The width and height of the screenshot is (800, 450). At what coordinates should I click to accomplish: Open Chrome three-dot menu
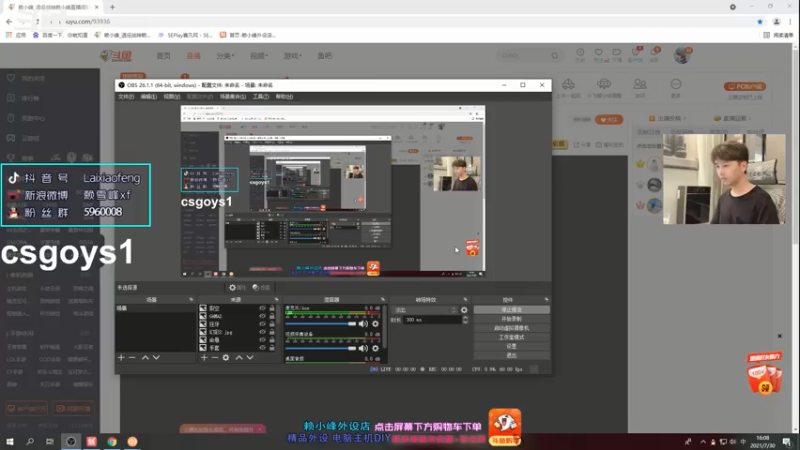[x=790, y=21]
